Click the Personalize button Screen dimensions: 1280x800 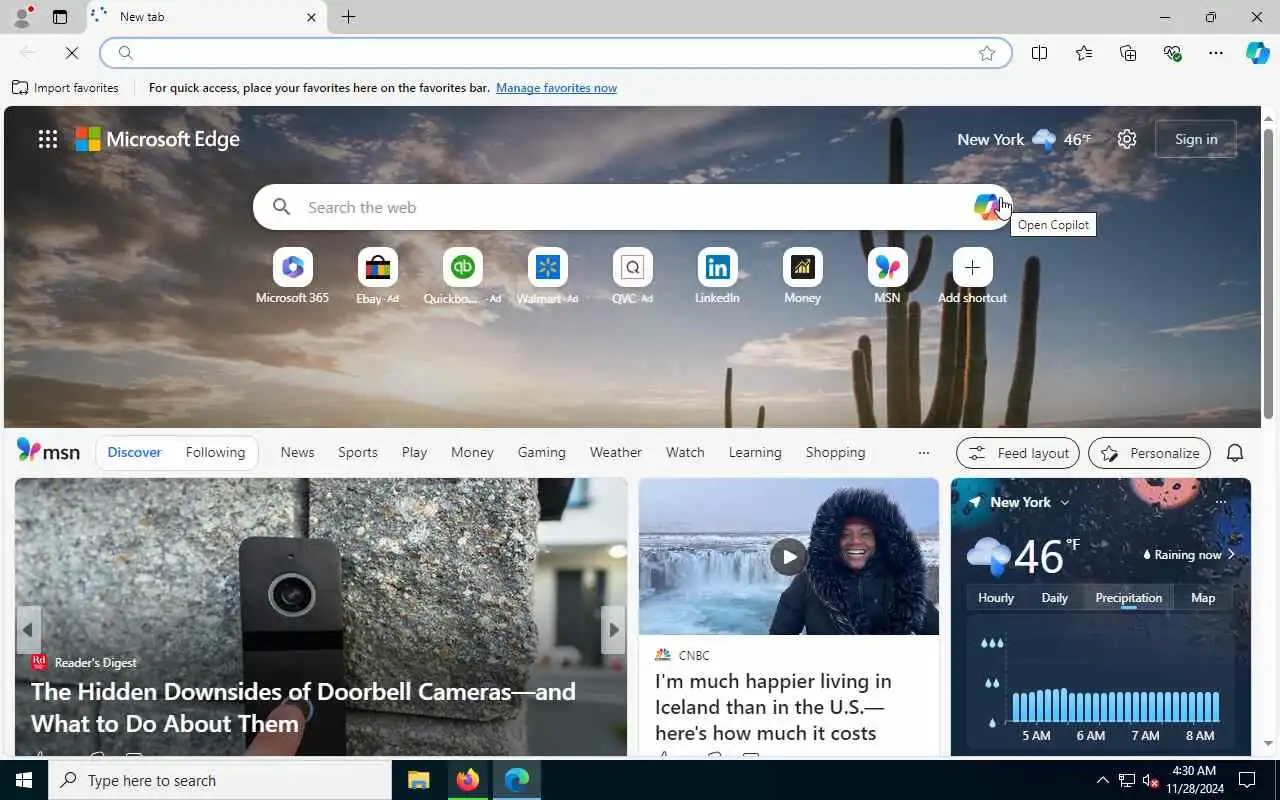click(1150, 453)
